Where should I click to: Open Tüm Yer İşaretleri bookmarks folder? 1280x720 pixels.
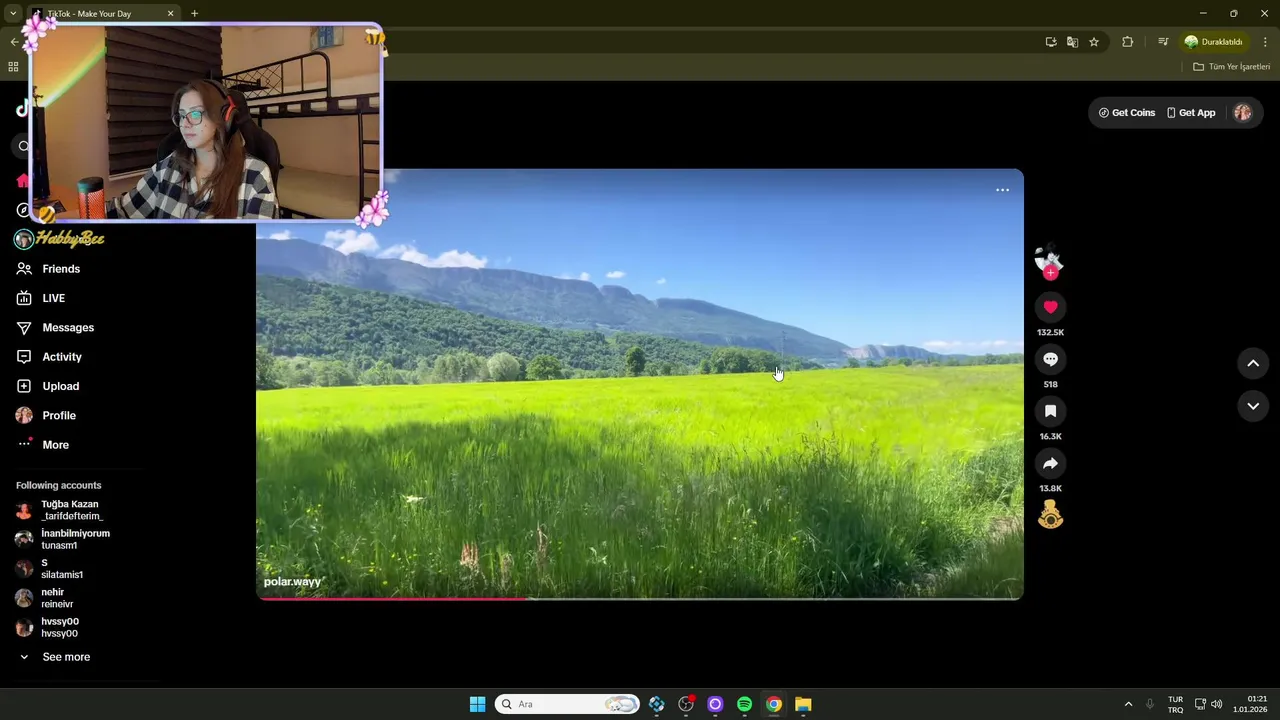click(1232, 67)
